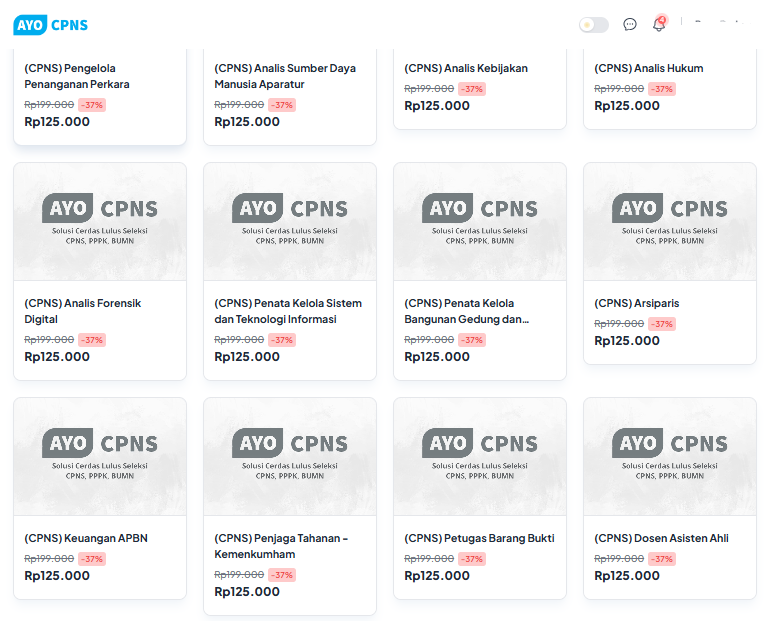The height and width of the screenshot is (621, 776).
Task: Open (CPNS) Pengelola Penanganan Perkara package
Action: click(x=77, y=76)
